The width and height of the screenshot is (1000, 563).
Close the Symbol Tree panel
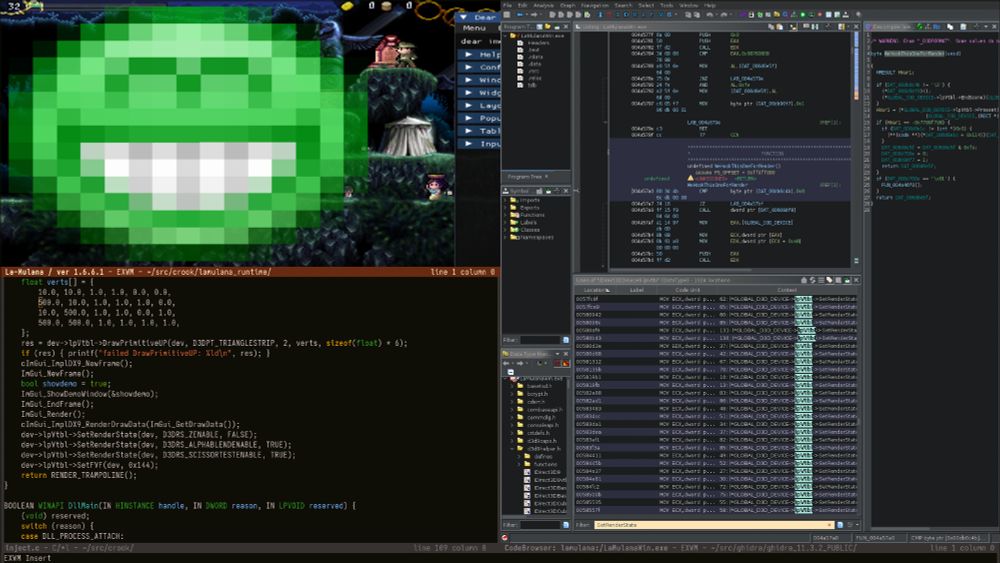pos(566,191)
